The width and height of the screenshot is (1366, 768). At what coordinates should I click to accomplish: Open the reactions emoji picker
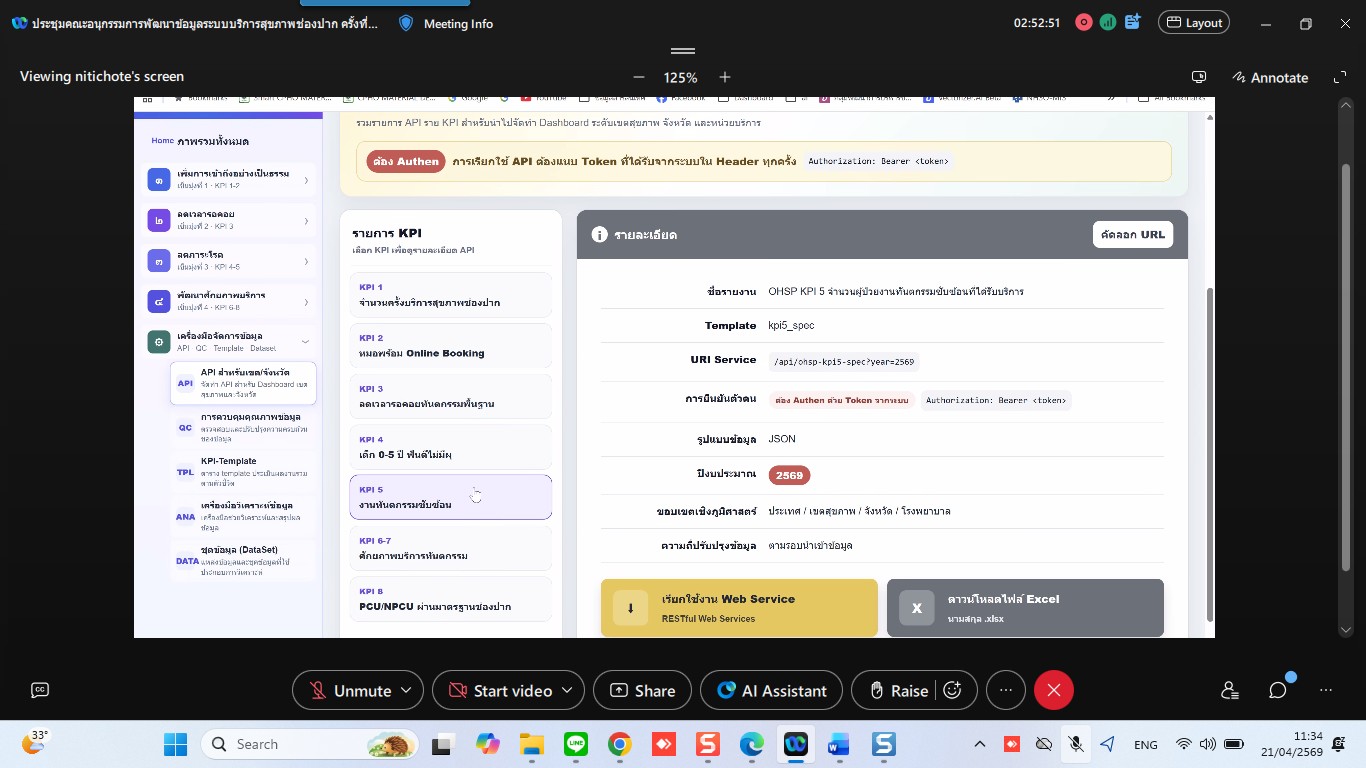(953, 690)
